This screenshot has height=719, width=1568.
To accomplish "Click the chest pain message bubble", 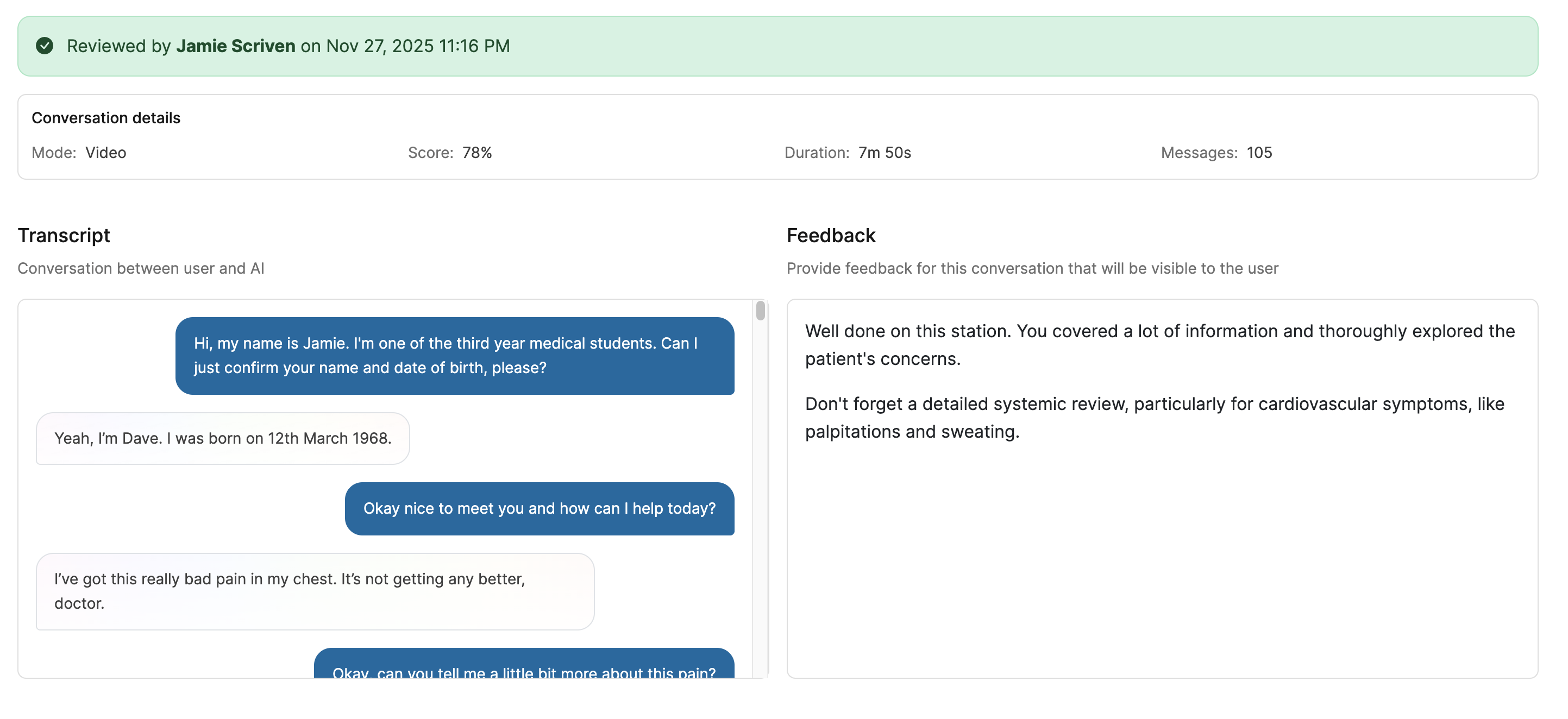I will [x=314, y=591].
